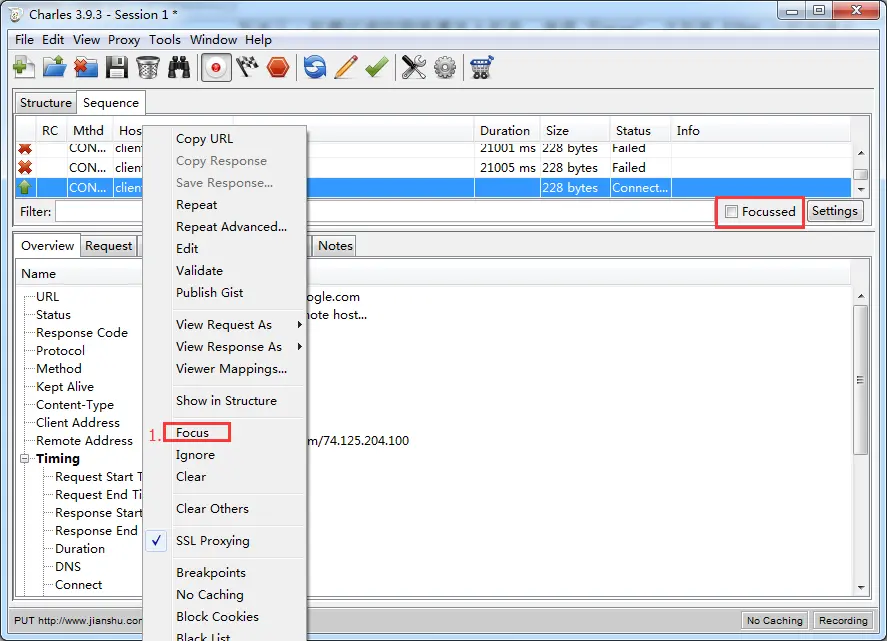Sort by the Duration column header
This screenshot has width=887, height=641.
[506, 131]
